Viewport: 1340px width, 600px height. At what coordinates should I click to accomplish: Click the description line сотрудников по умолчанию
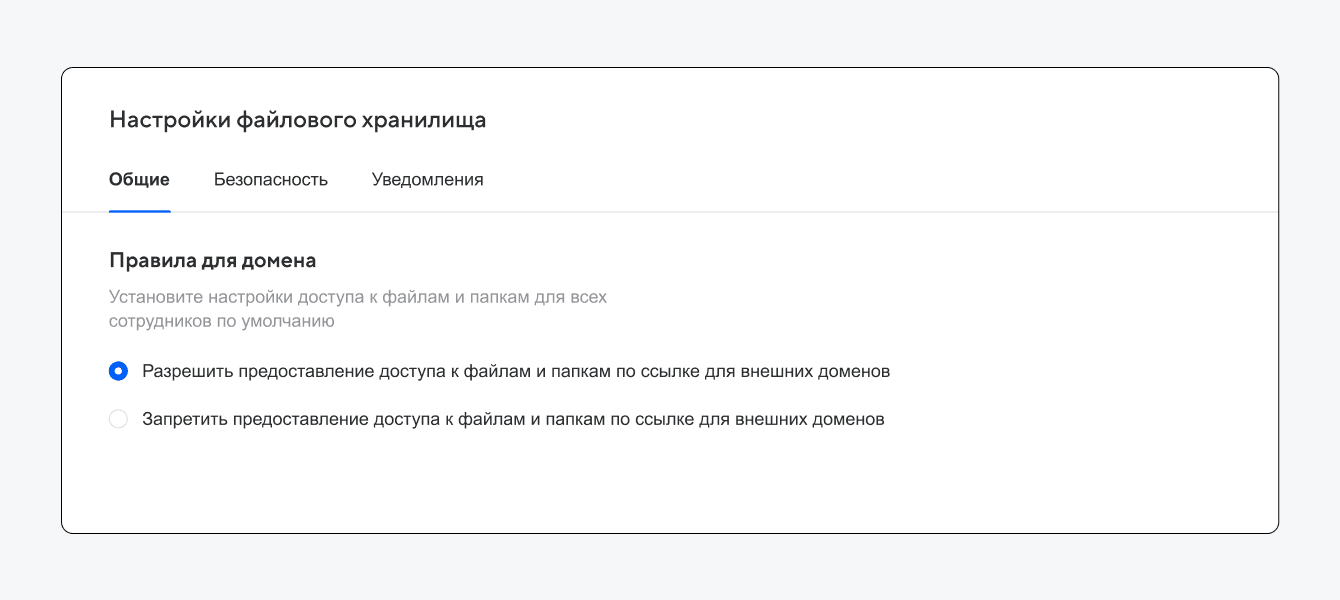pos(221,322)
